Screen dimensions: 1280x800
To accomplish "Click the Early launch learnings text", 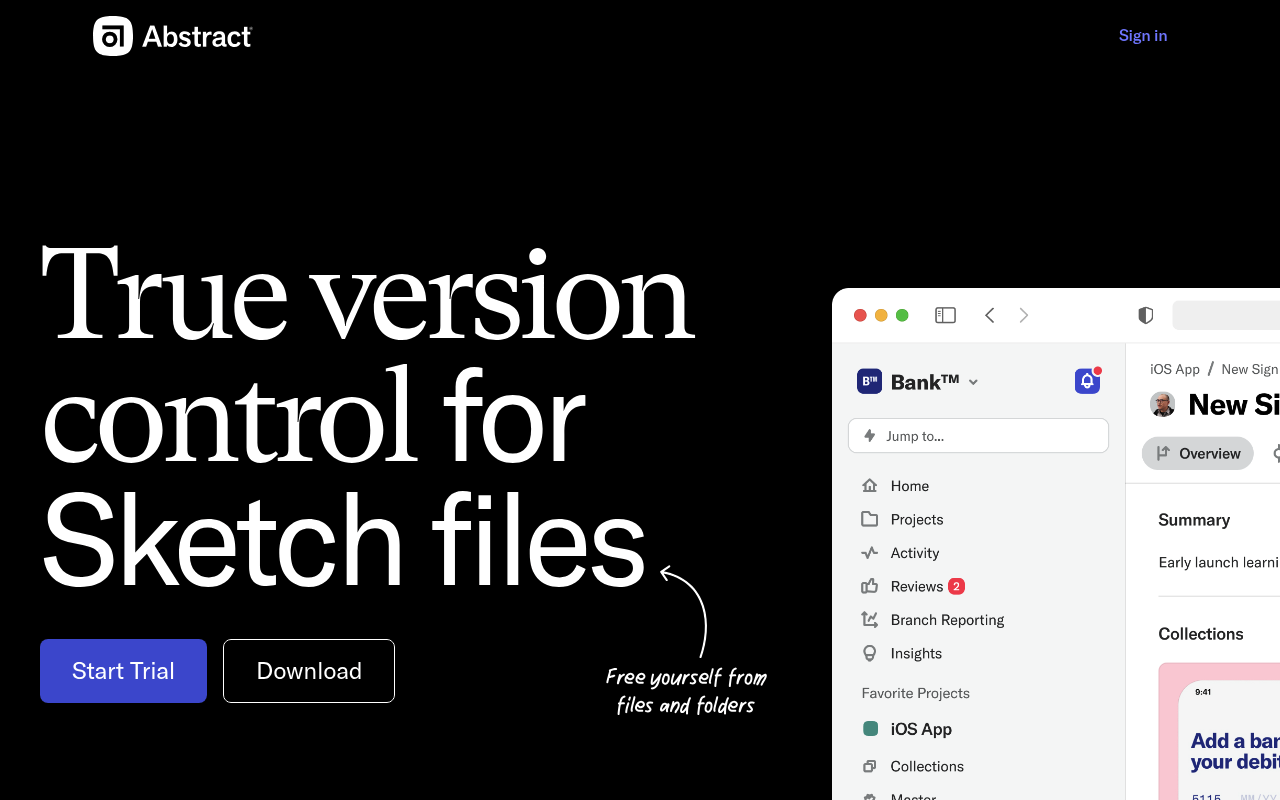I will [x=1219, y=562].
